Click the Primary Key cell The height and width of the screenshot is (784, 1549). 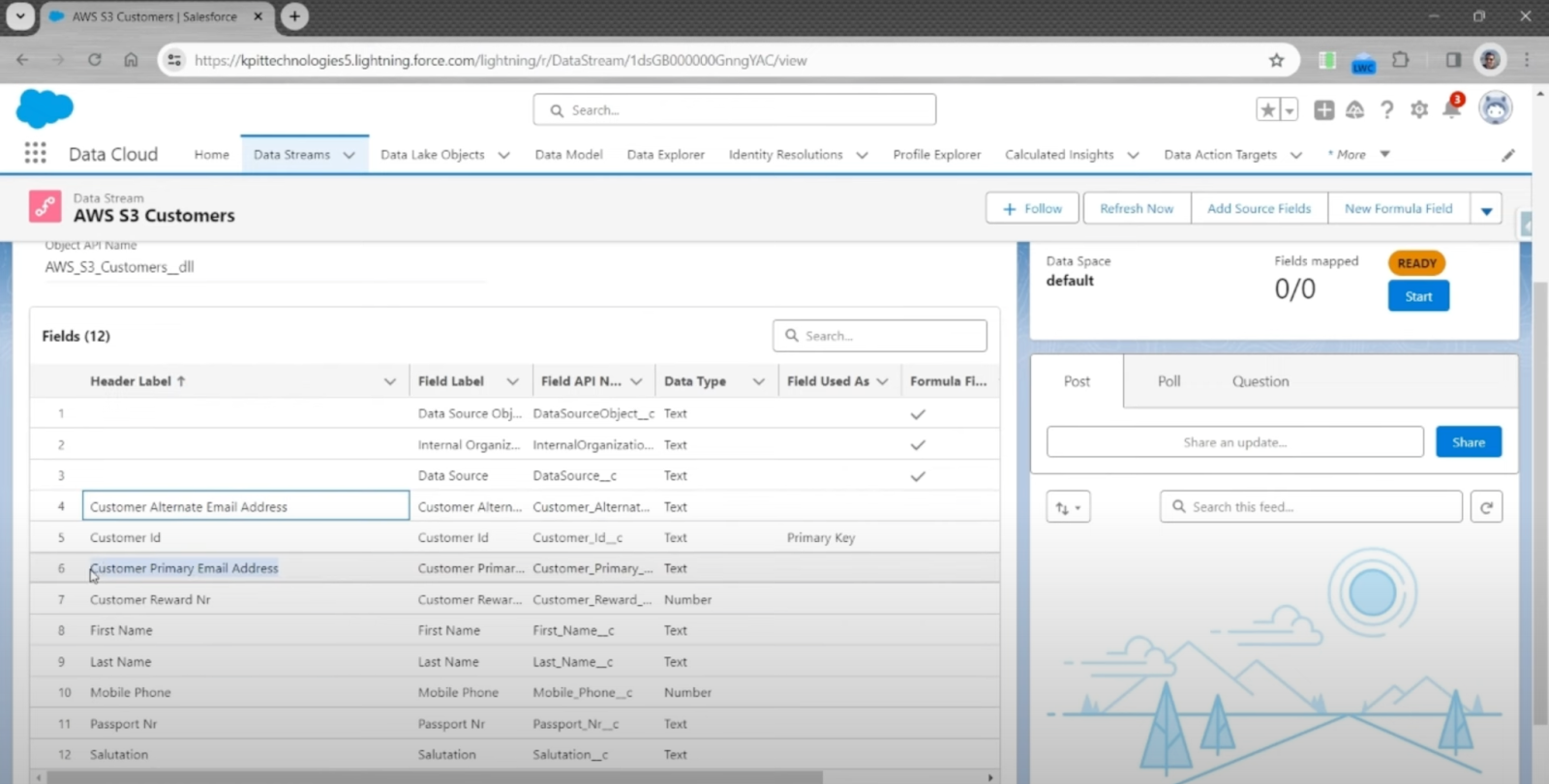click(x=821, y=538)
